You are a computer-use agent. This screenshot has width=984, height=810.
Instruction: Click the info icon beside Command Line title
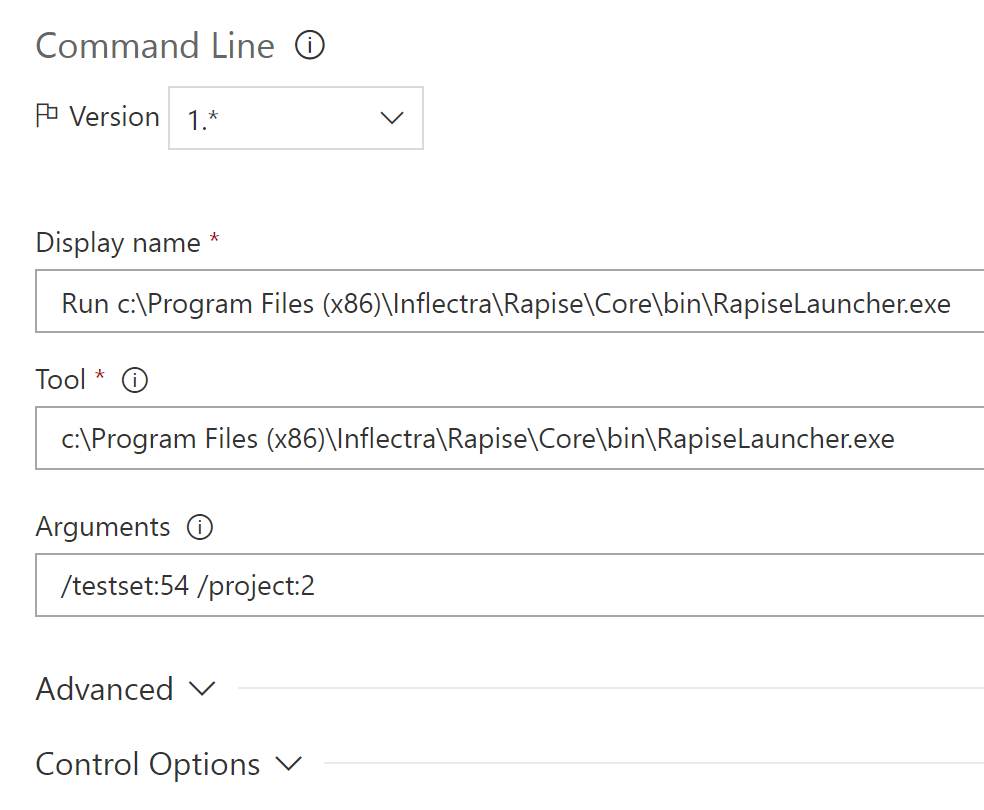pyautogui.click(x=310, y=46)
